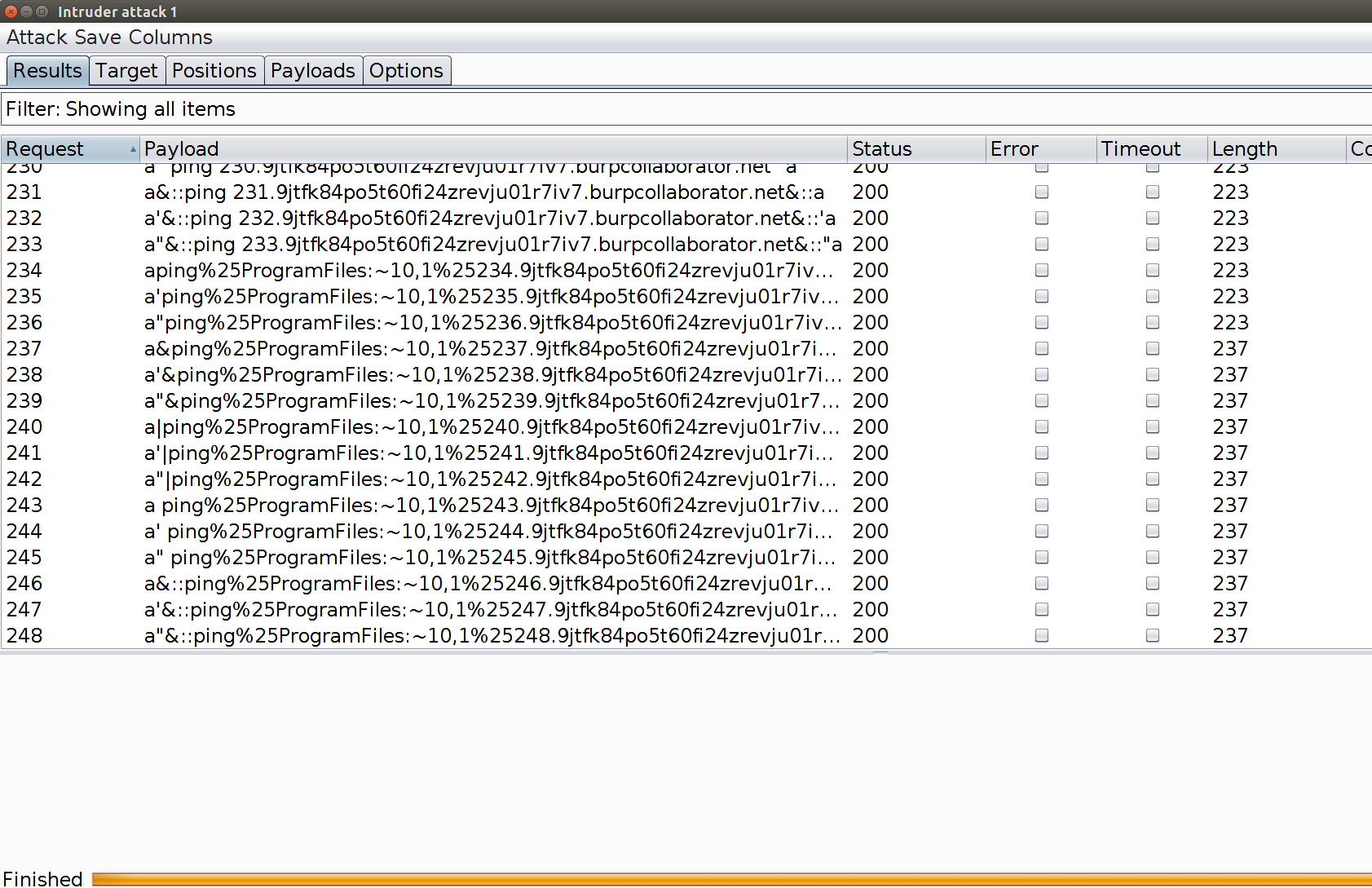Toggle Error checkbox for request 237
This screenshot has height=888, width=1372.
click(x=1042, y=348)
